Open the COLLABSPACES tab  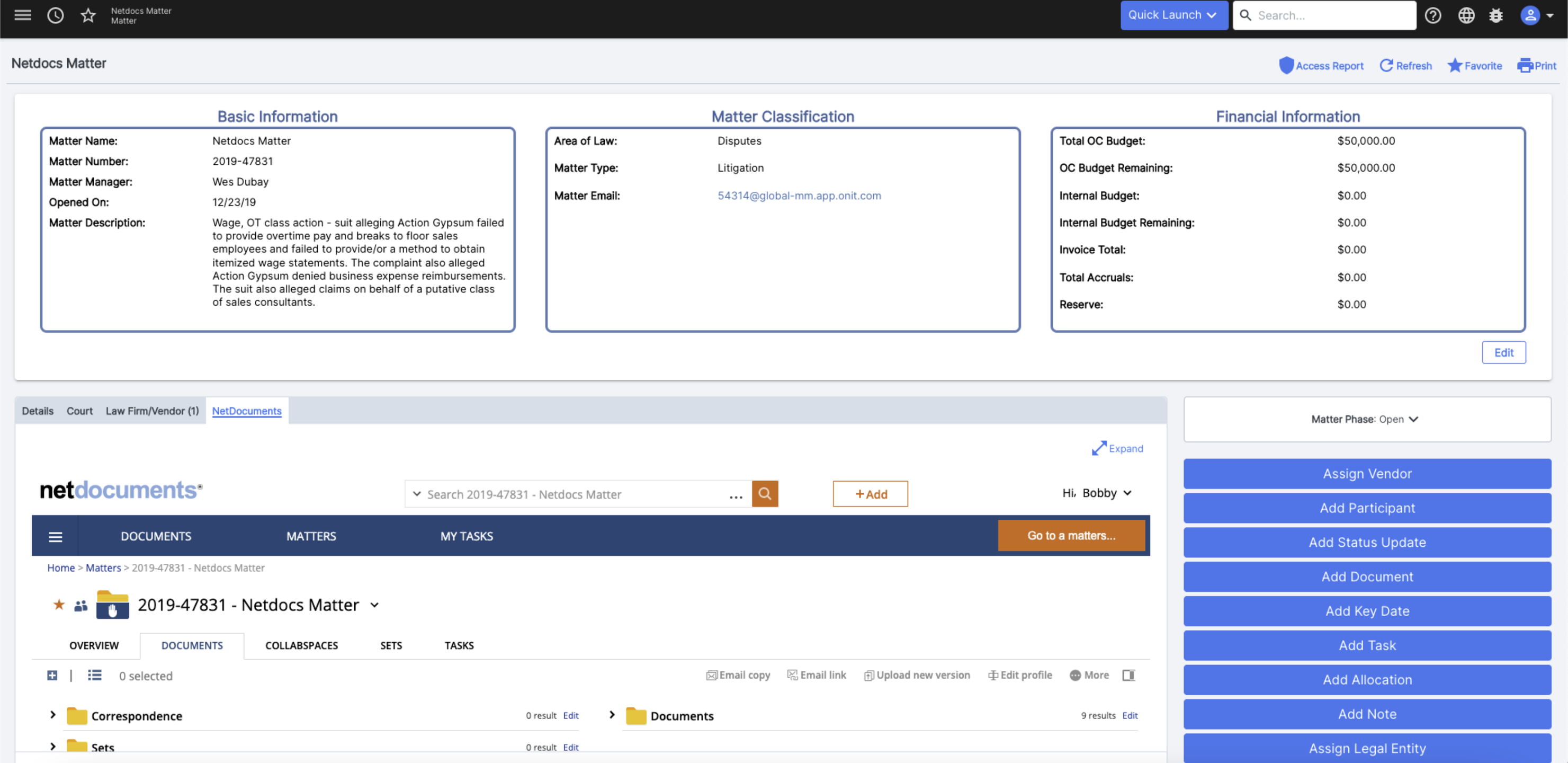tap(301, 645)
